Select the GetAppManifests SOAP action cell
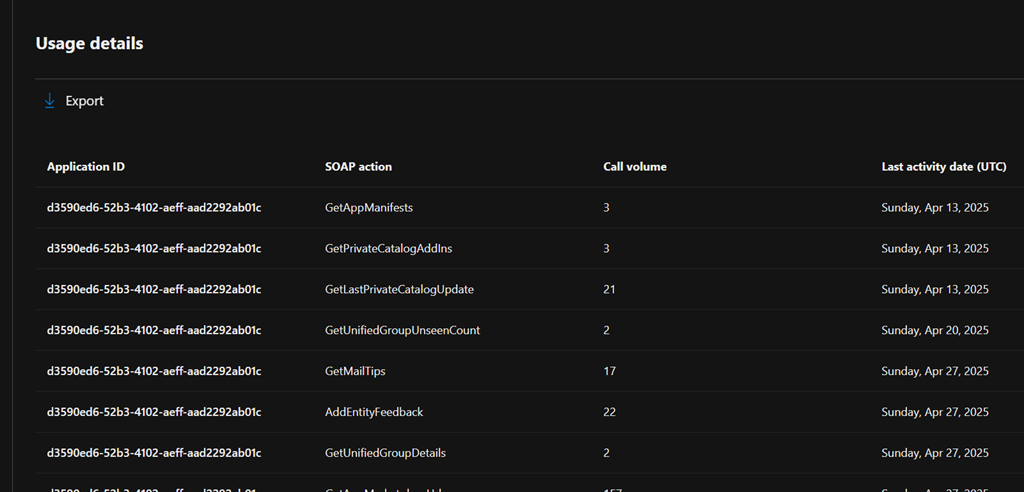This screenshot has height=492, width=1024. point(369,208)
